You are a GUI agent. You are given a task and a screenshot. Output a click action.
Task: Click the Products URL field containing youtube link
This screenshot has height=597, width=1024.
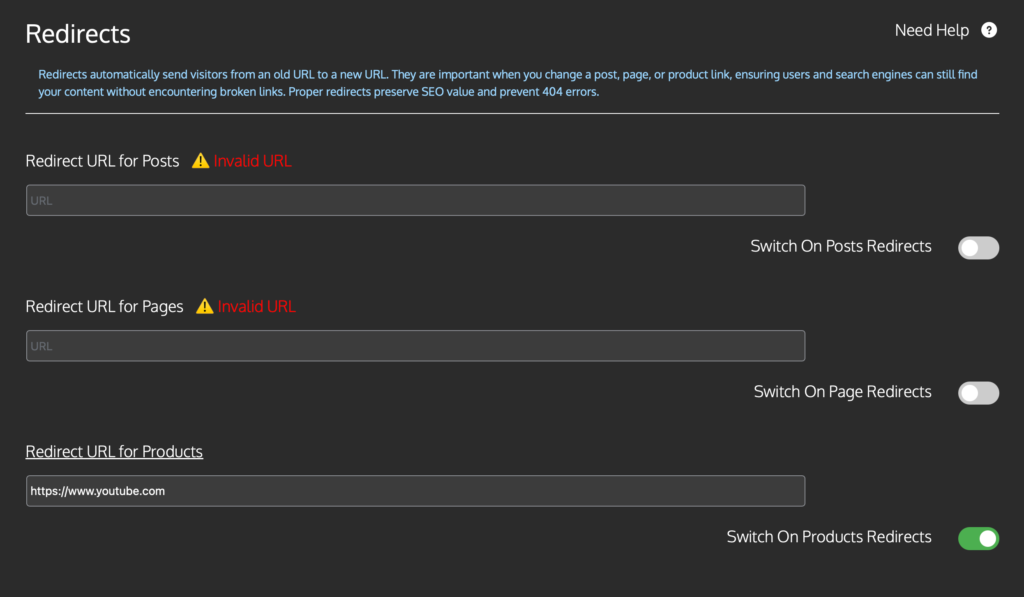click(x=415, y=491)
